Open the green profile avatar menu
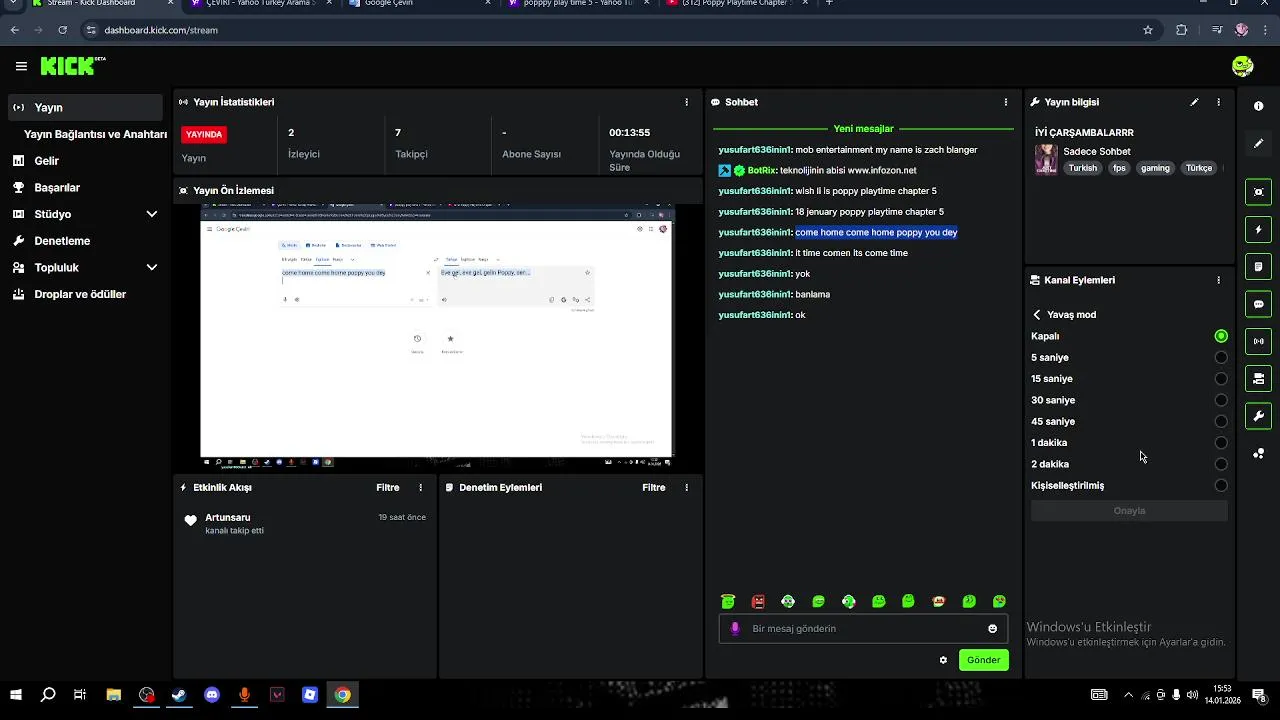The height and width of the screenshot is (720, 1280). point(1243,66)
